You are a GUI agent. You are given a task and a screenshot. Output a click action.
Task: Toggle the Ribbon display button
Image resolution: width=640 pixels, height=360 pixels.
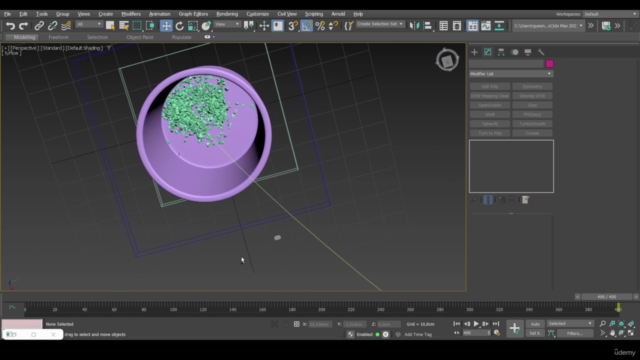[473, 26]
